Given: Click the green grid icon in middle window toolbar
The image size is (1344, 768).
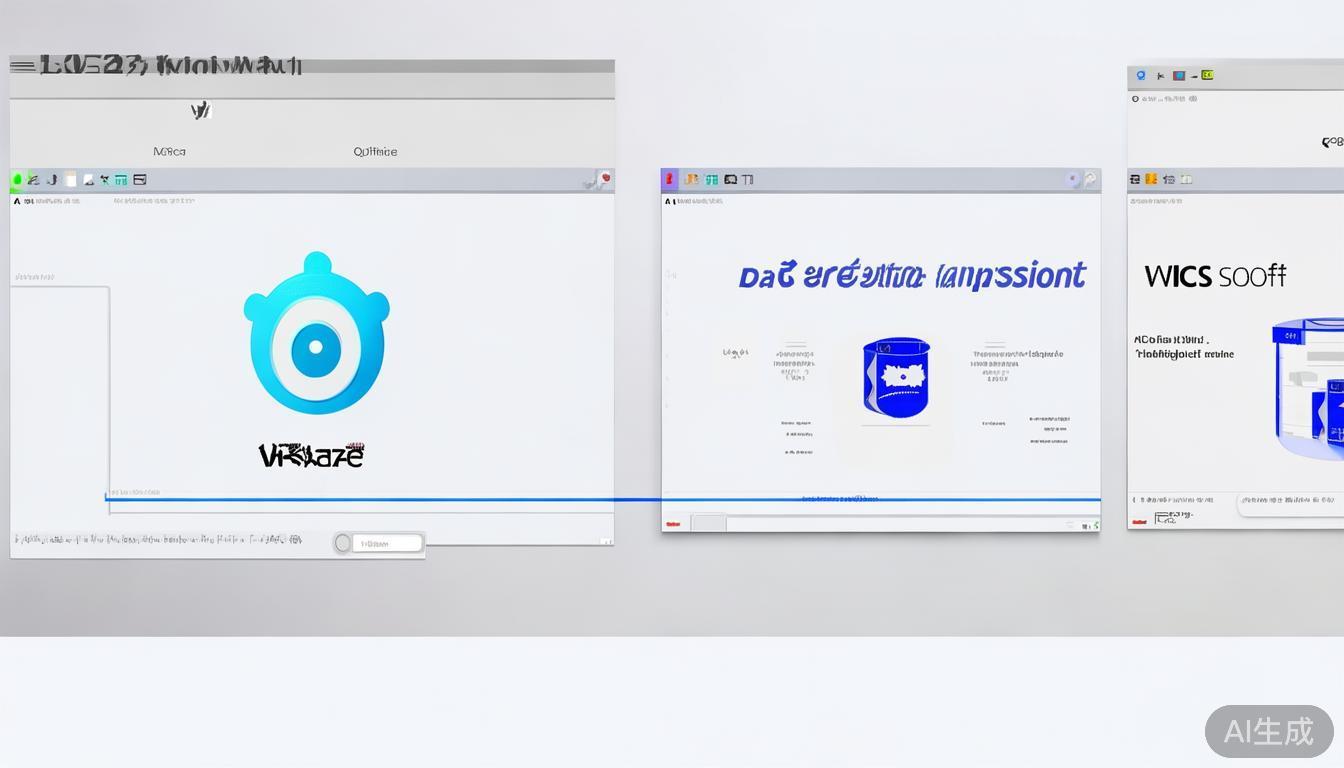Looking at the screenshot, I should [x=711, y=180].
